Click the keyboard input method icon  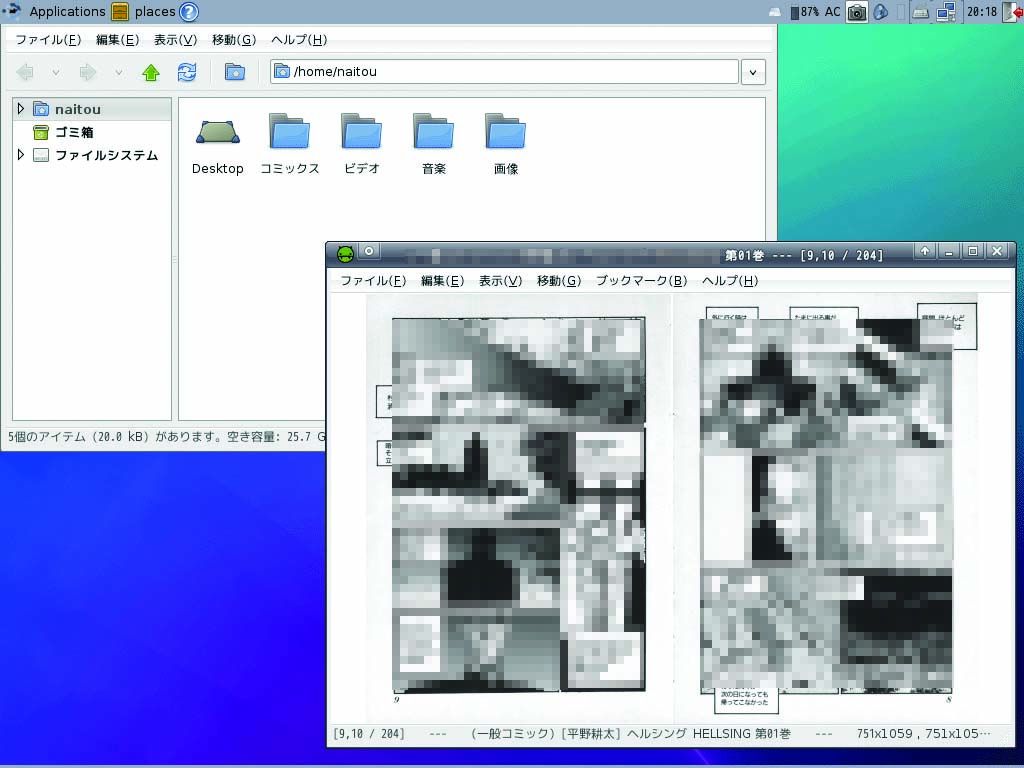920,11
